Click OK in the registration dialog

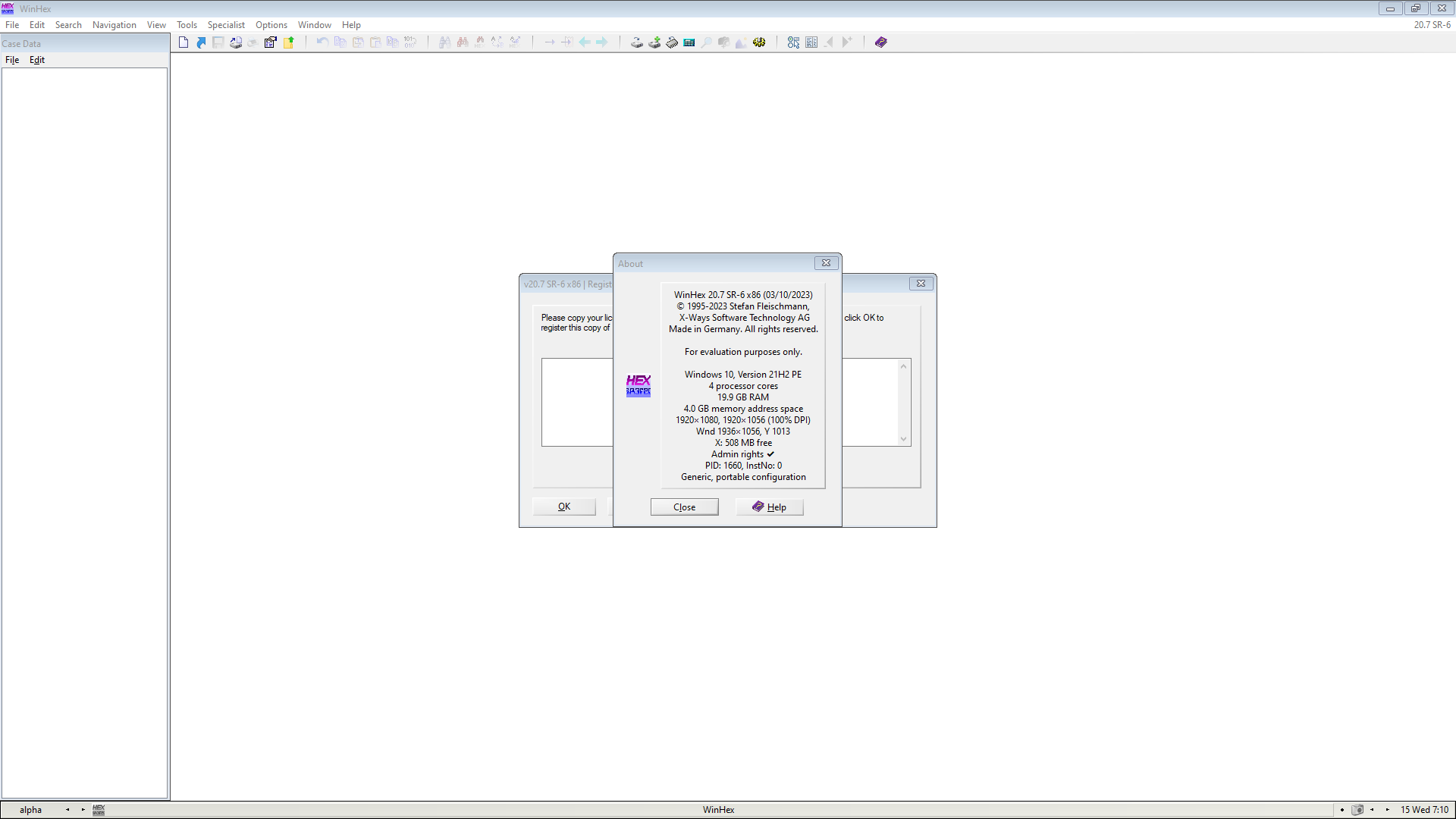pos(564,507)
